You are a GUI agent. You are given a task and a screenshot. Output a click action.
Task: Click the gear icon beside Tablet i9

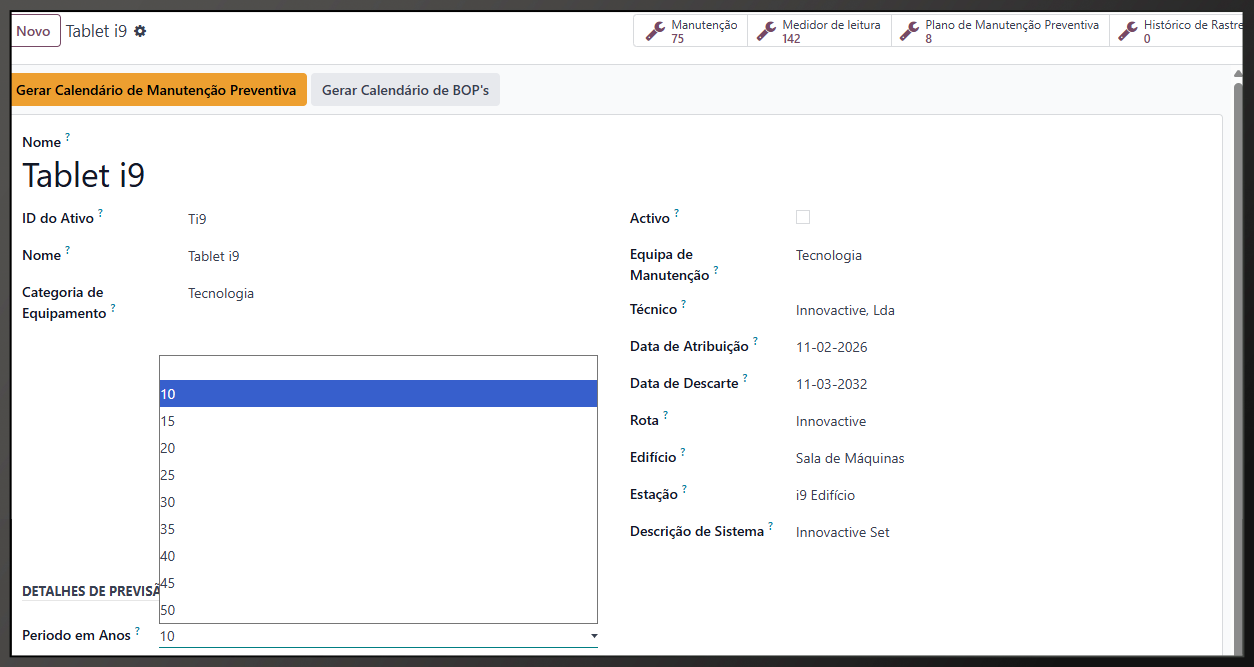tap(140, 31)
